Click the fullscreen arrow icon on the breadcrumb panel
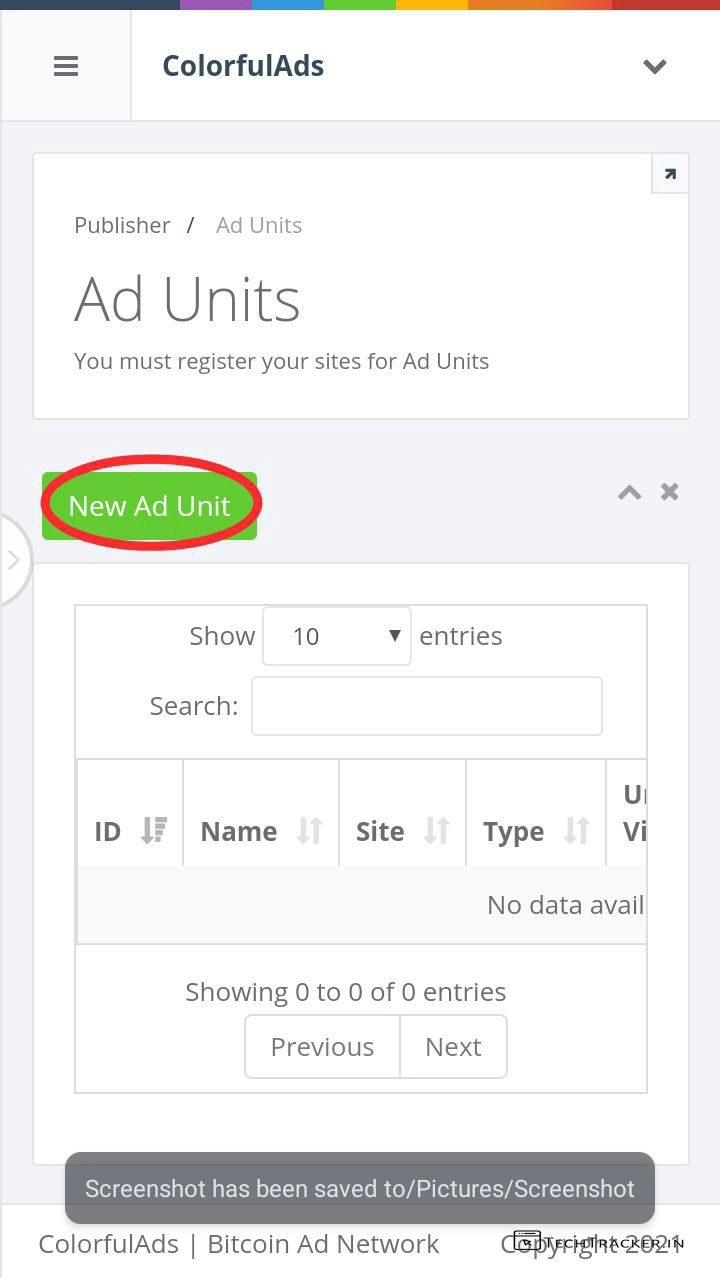The width and height of the screenshot is (720, 1278). 669,174
